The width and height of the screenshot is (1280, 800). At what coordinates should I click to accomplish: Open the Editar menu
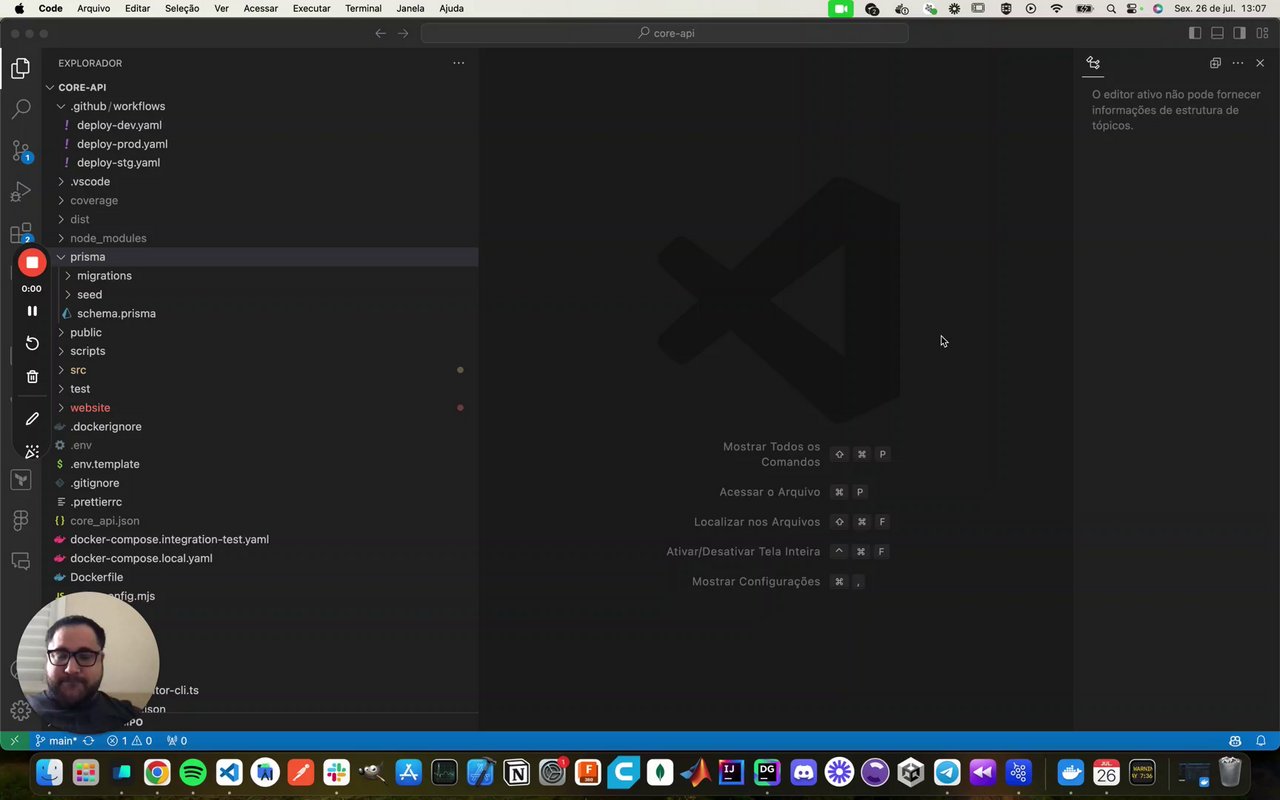tap(138, 8)
